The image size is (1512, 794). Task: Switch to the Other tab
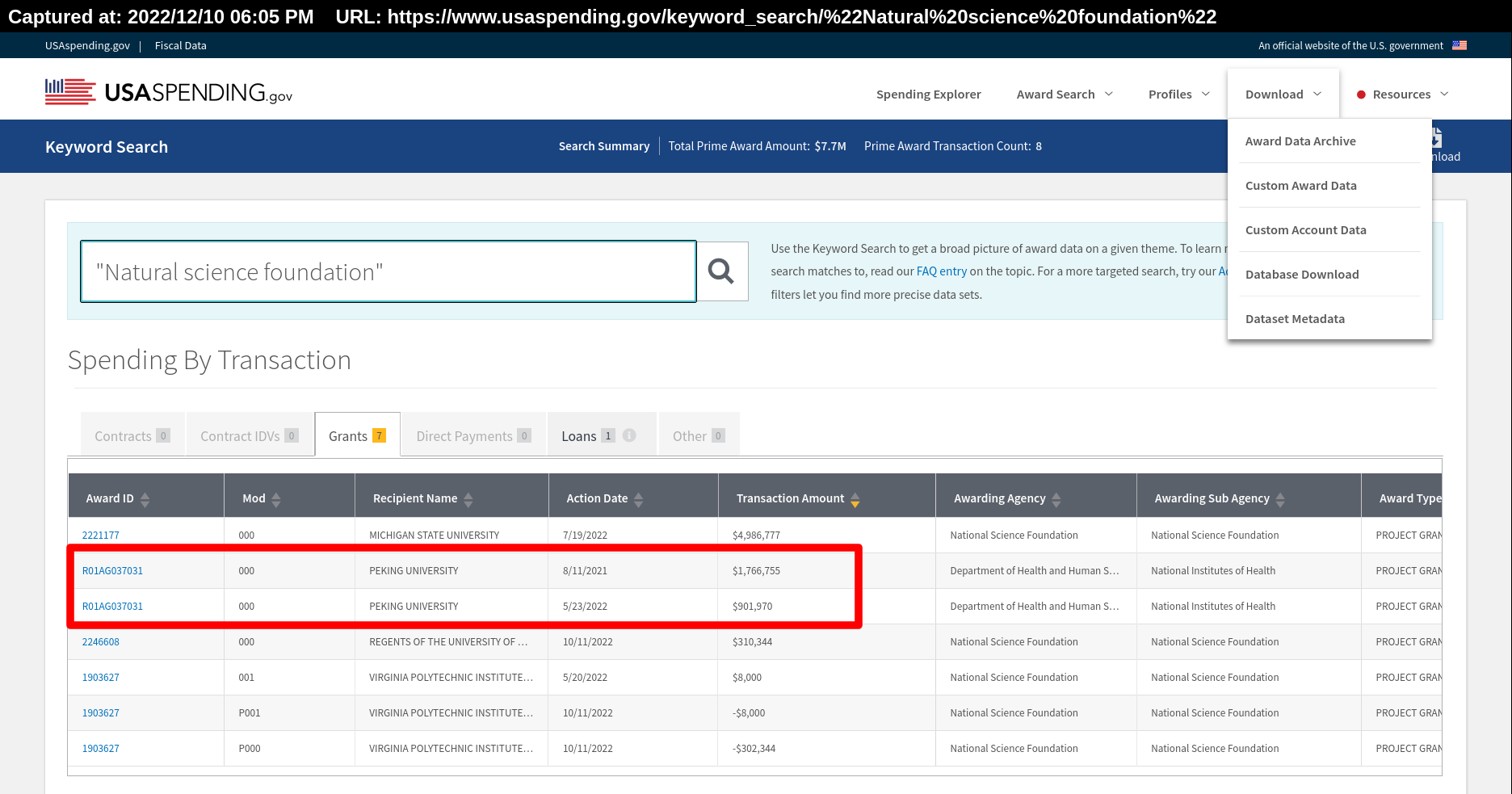click(699, 435)
